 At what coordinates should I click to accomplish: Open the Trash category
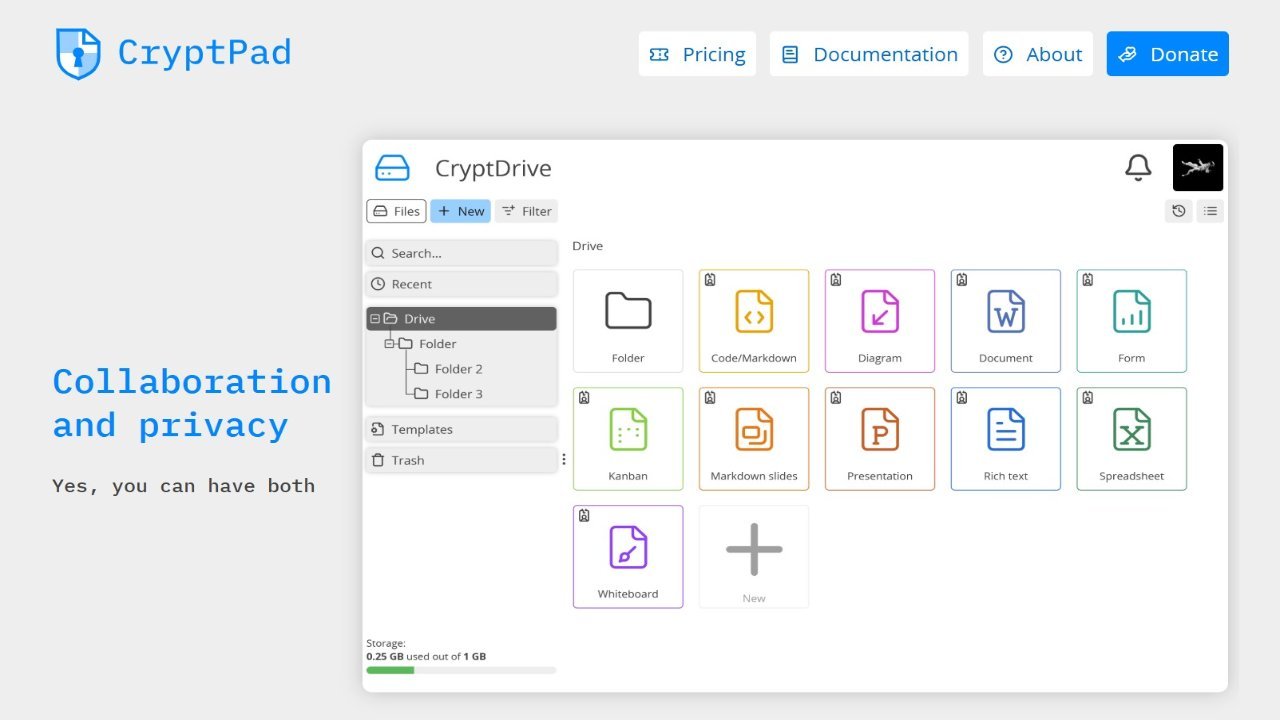click(x=461, y=460)
